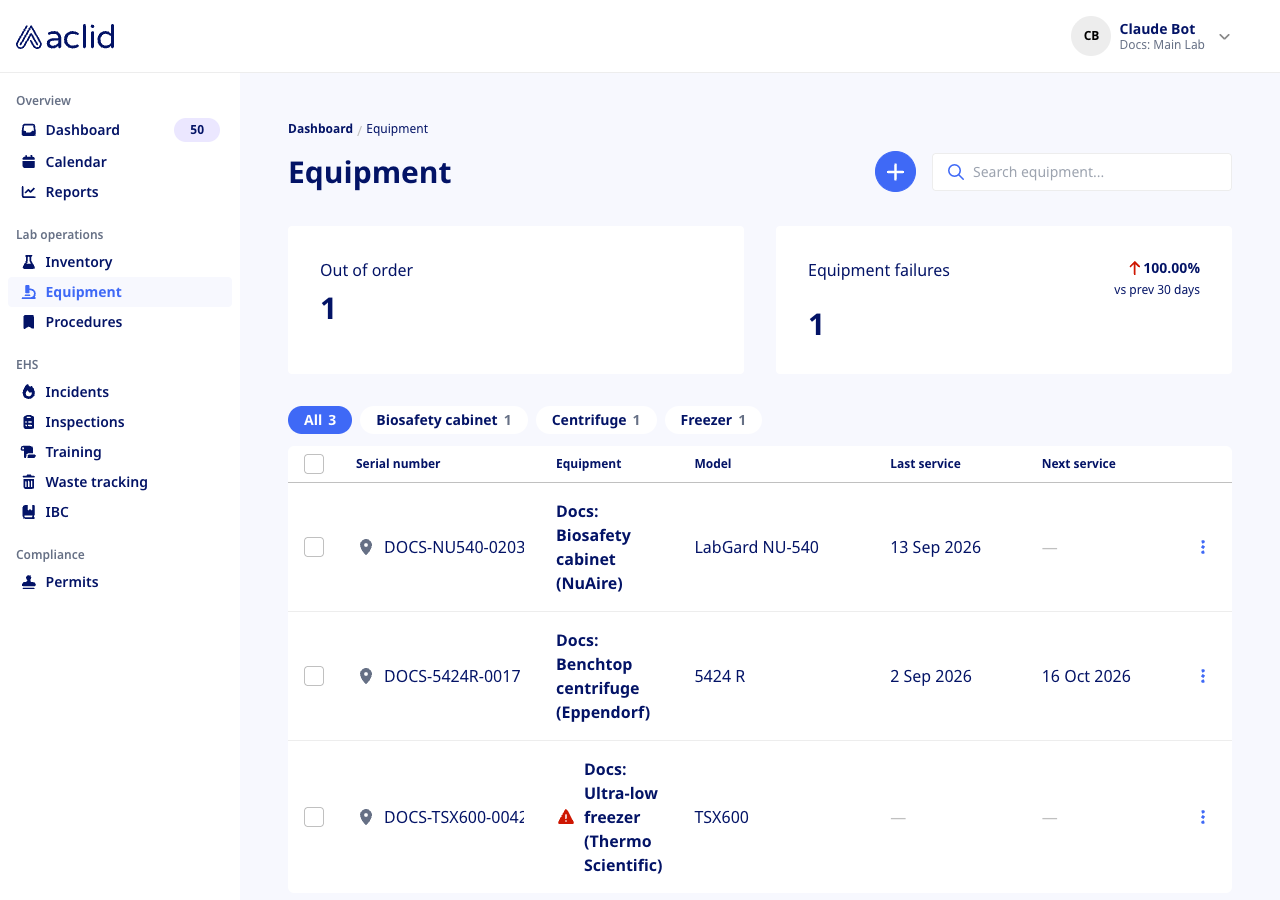The image size is (1280, 900).
Task: Click the Procedures bookmark icon
Action: coord(29,322)
